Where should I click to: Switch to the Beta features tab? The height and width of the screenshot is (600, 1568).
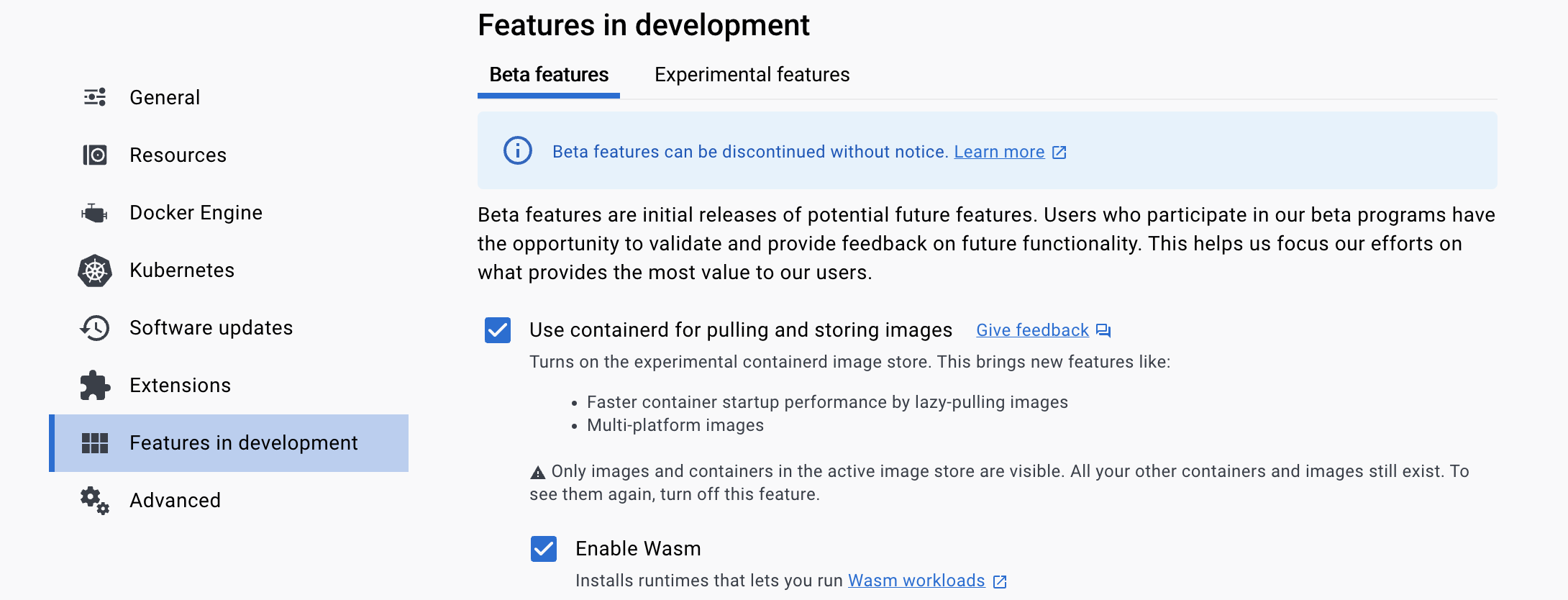[549, 75]
